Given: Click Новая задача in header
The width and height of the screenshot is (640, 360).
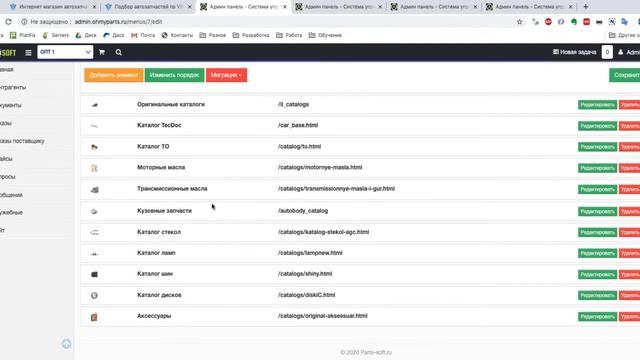Looking at the screenshot, I should (574, 52).
